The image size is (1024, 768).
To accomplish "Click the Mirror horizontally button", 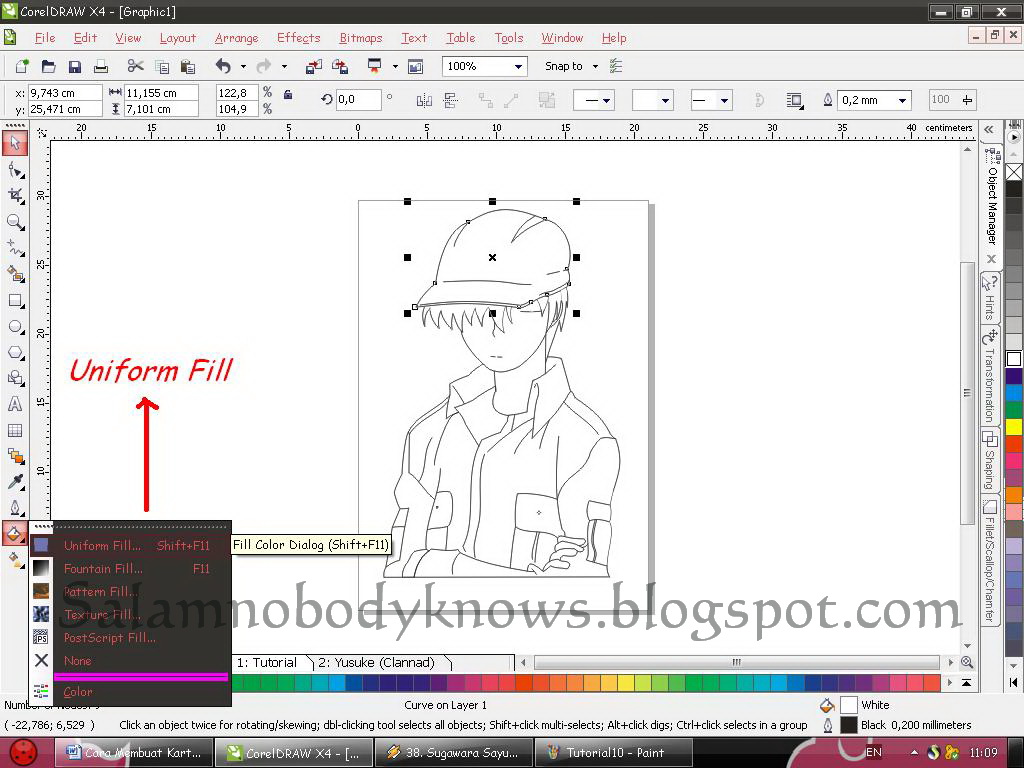I will [424, 100].
